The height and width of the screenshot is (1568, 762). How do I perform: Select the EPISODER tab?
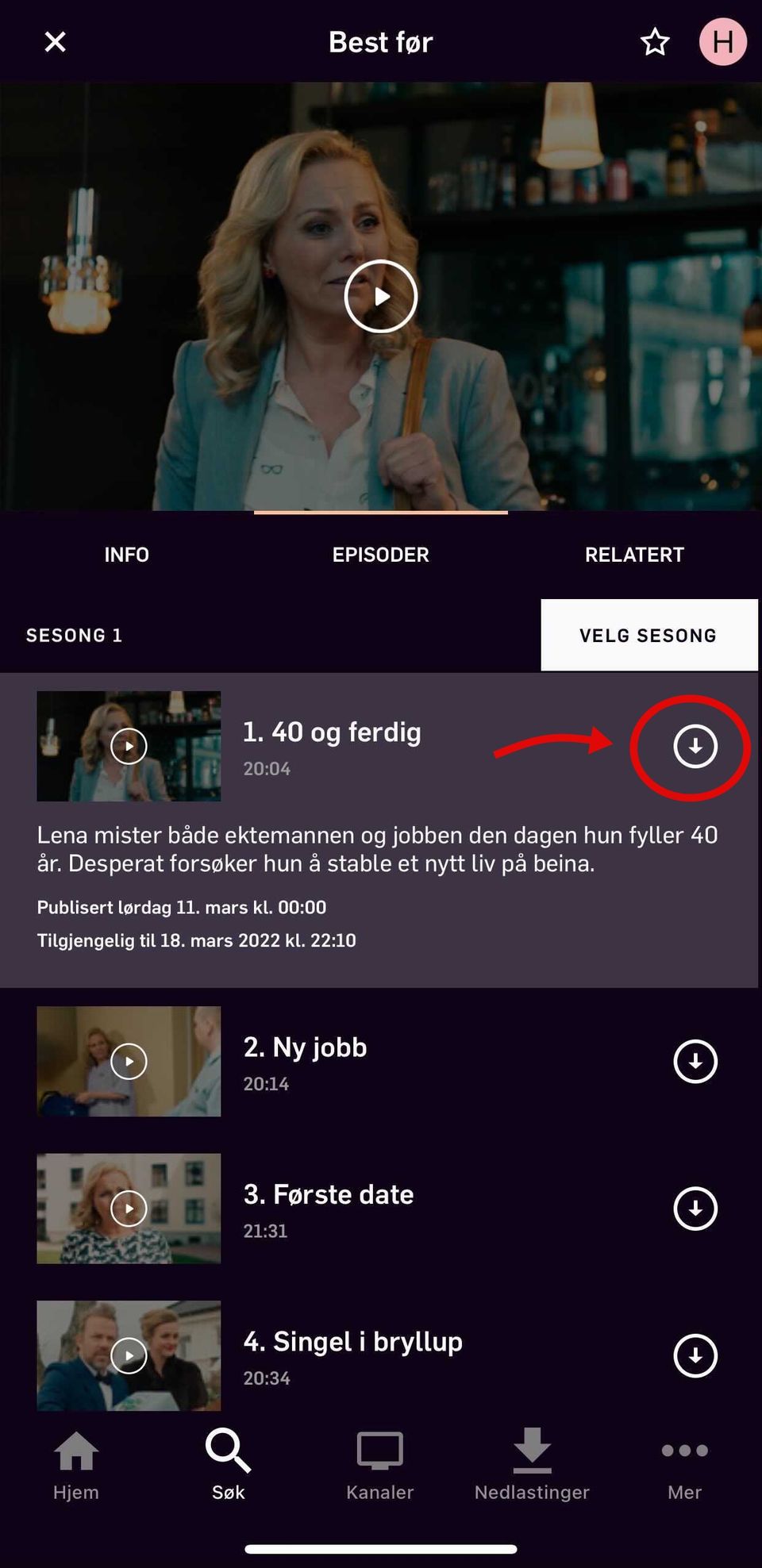pyautogui.click(x=381, y=555)
